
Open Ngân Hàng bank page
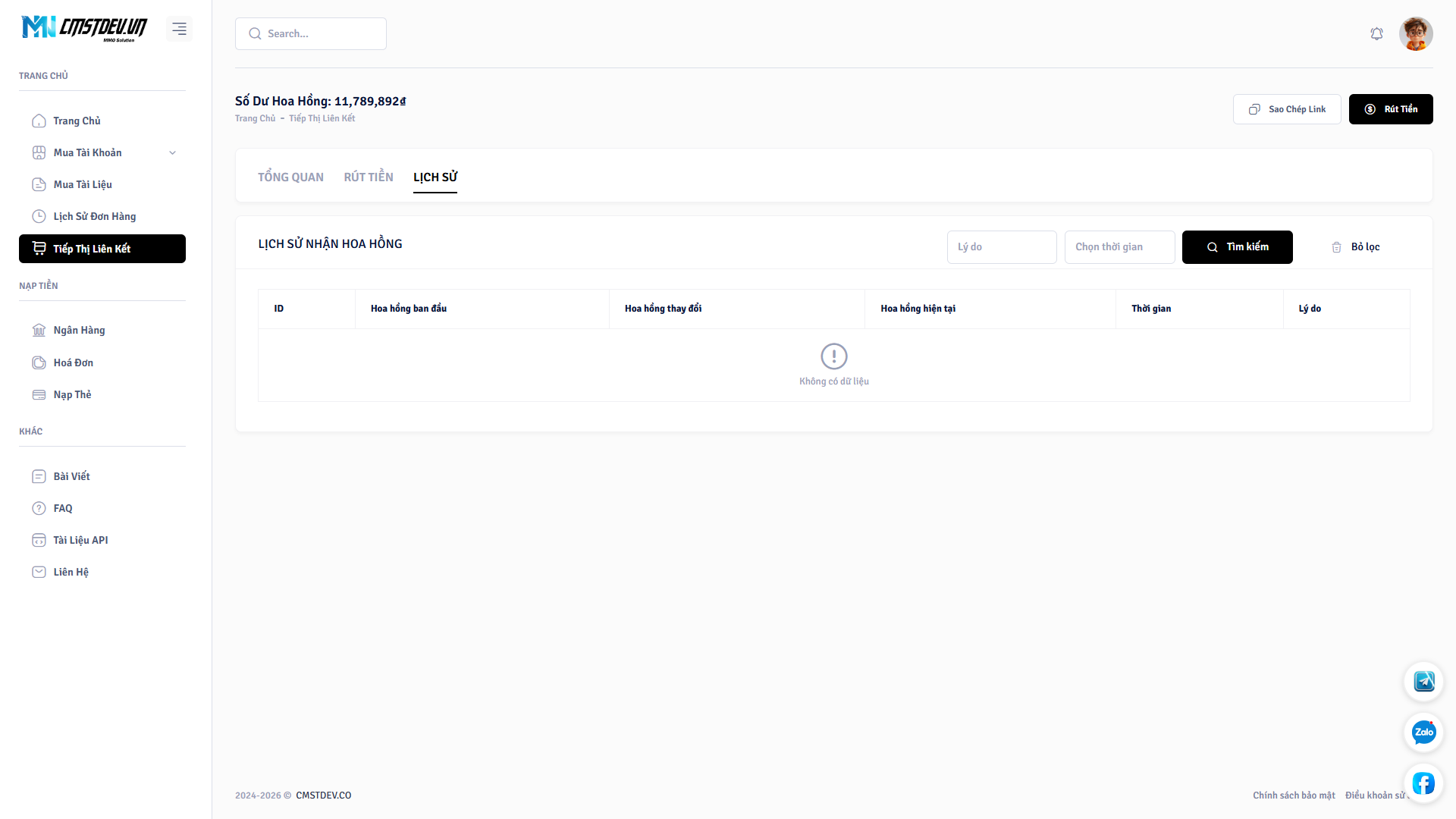click(x=79, y=331)
